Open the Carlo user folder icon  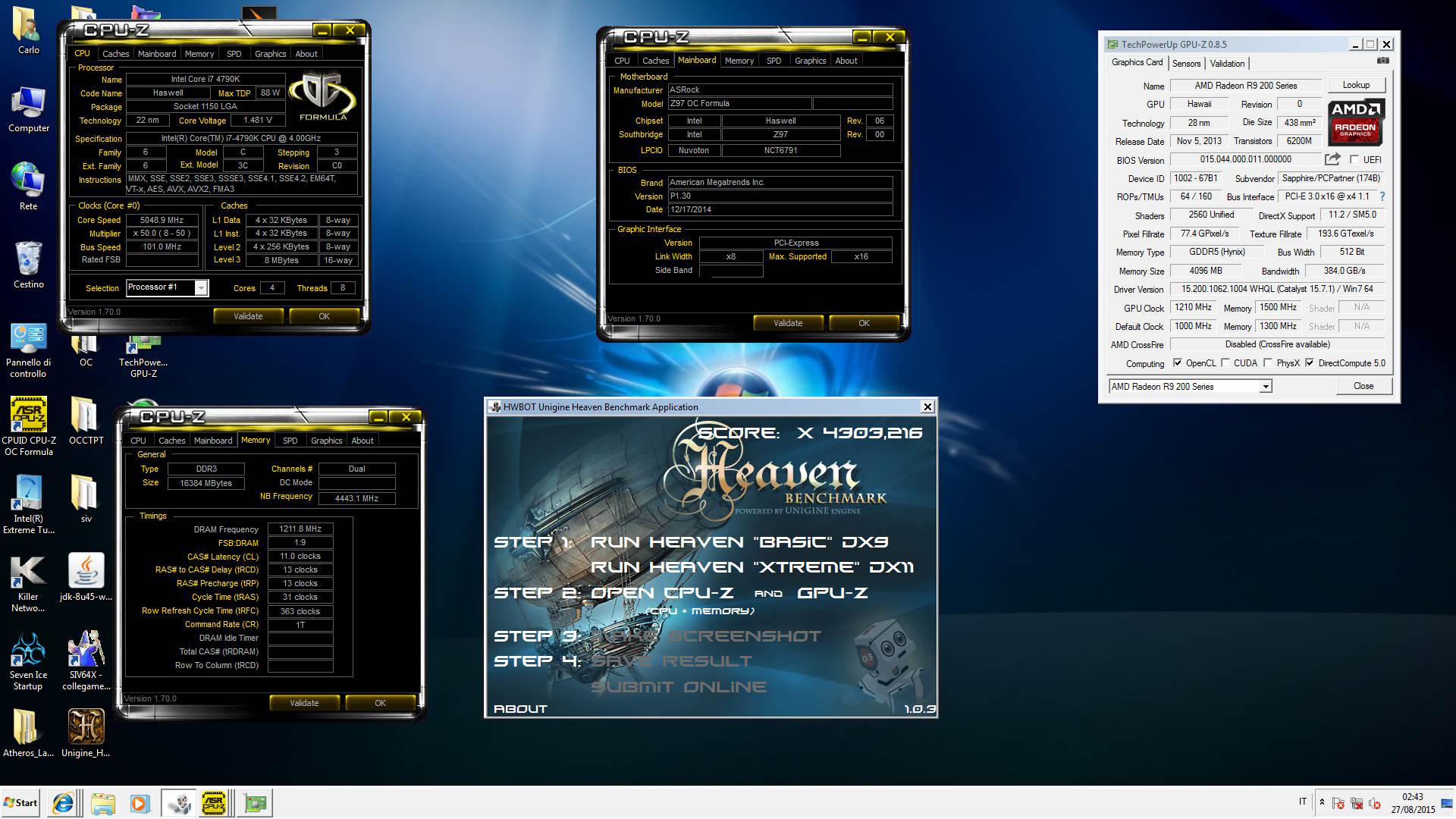[x=28, y=30]
